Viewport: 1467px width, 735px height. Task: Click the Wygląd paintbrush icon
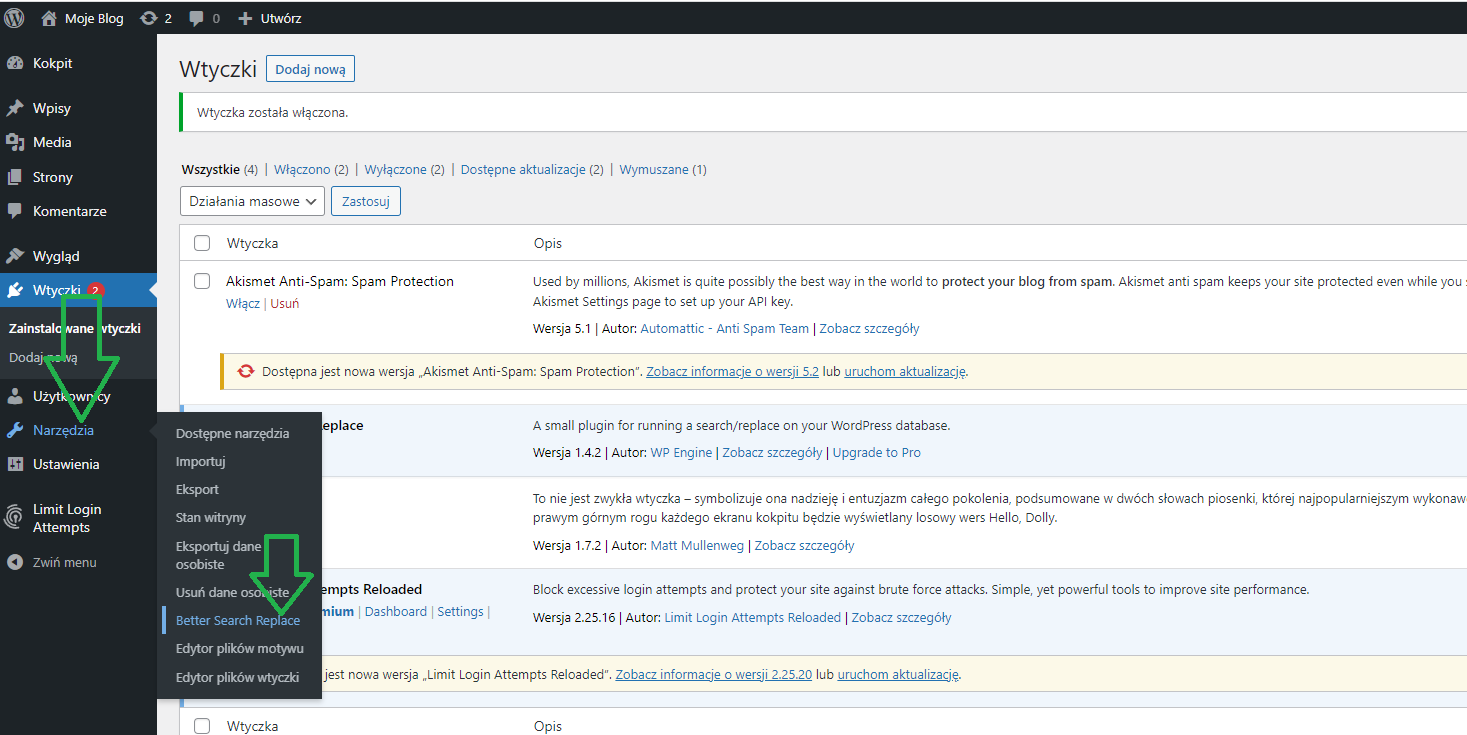point(17,255)
